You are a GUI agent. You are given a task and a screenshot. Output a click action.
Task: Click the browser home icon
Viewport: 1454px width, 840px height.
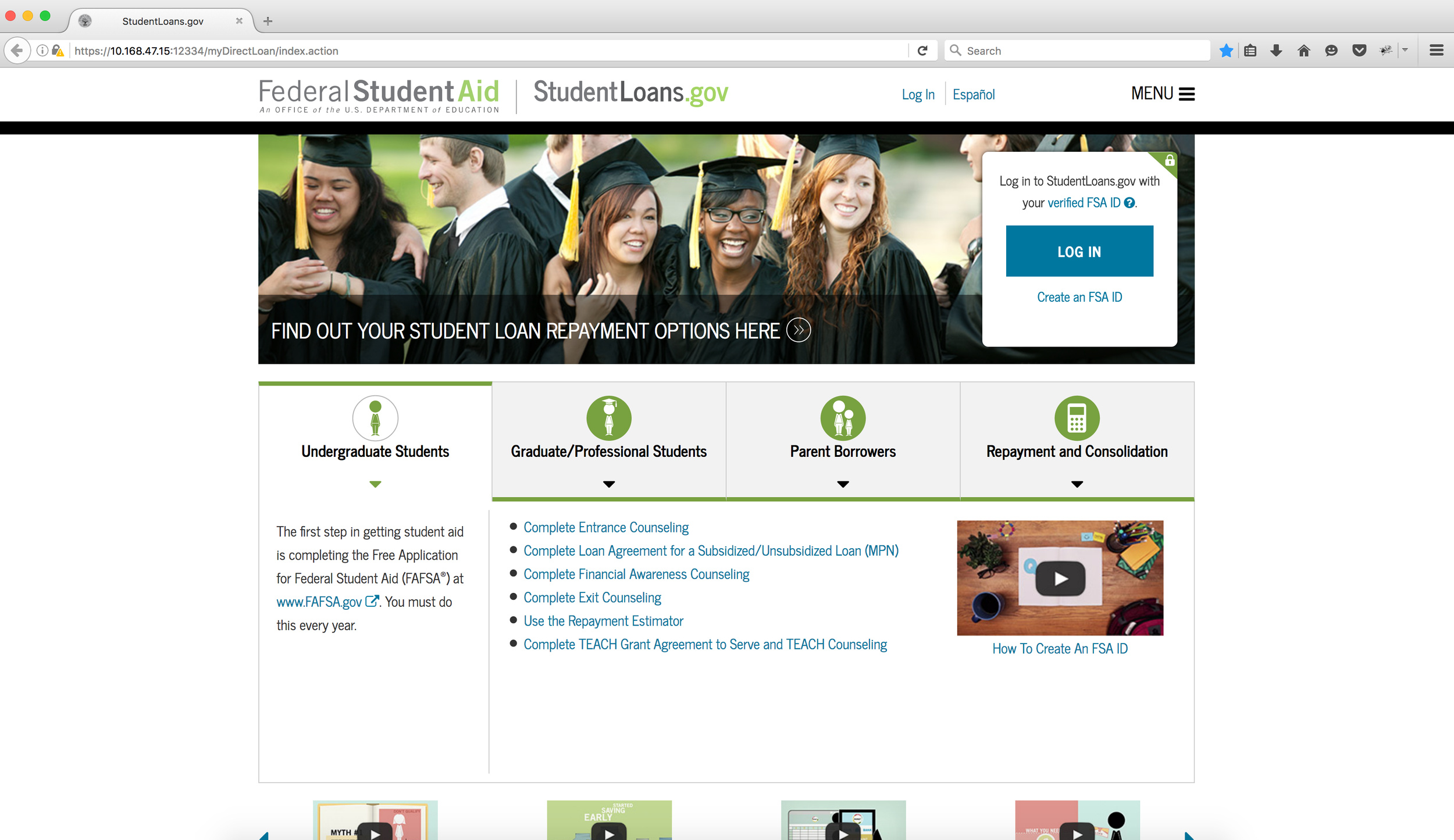click(x=1303, y=51)
